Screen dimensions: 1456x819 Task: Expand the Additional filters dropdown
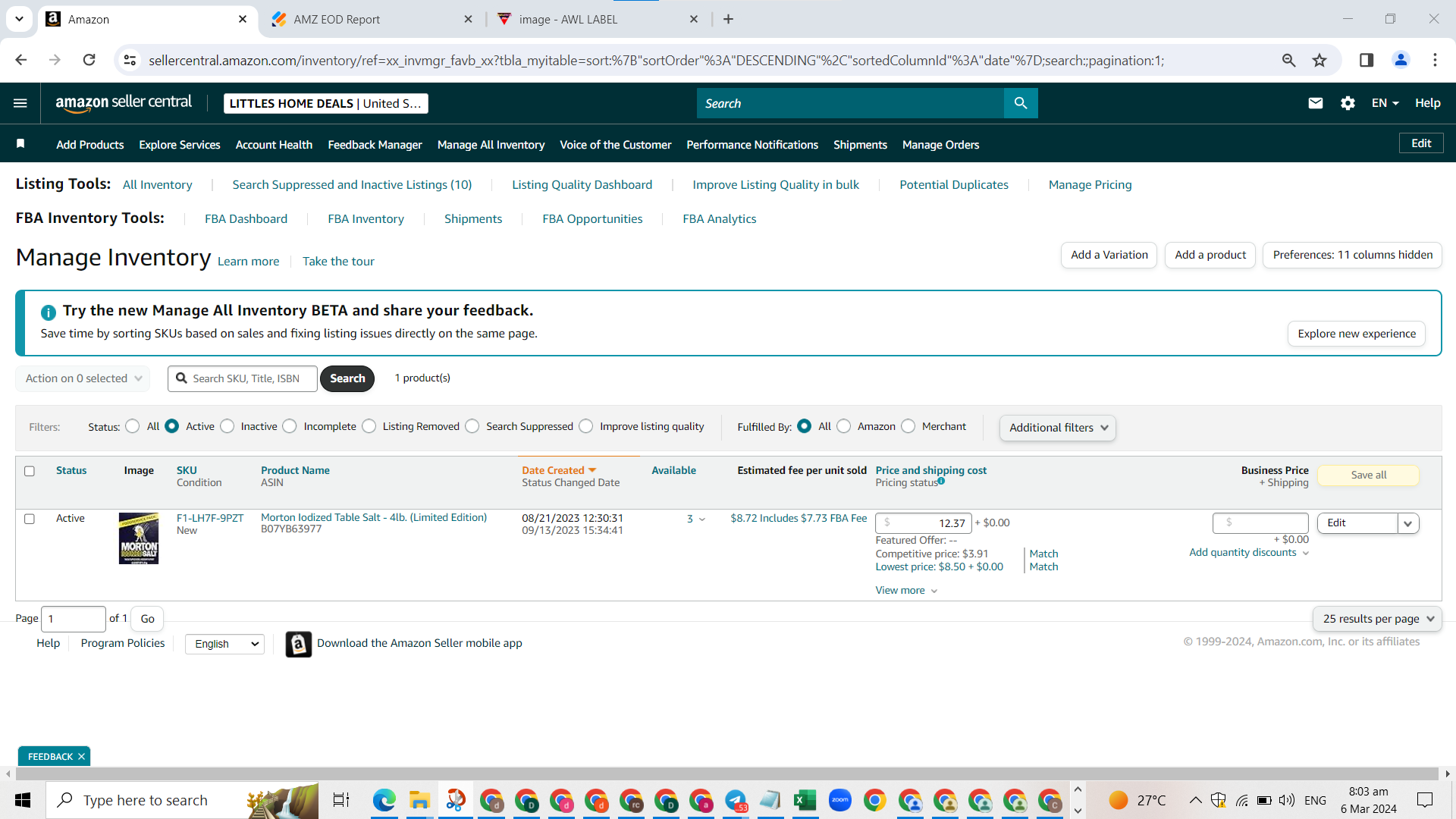[x=1058, y=428]
